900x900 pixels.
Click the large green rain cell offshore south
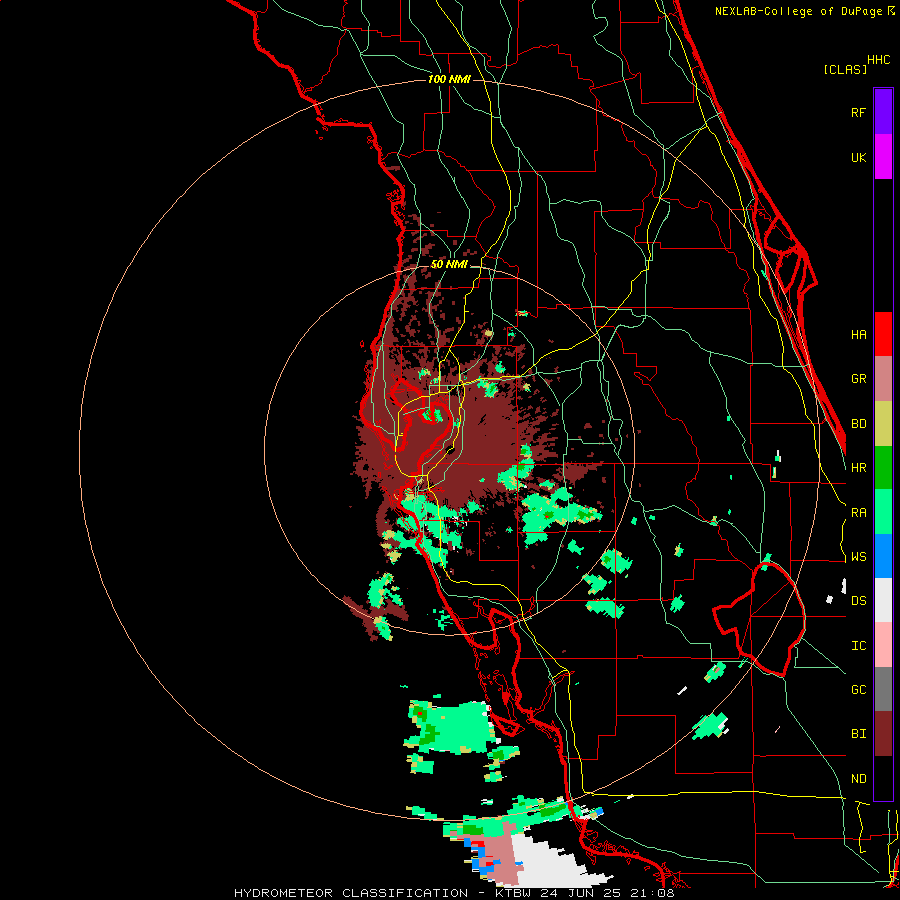[x=453, y=728]
